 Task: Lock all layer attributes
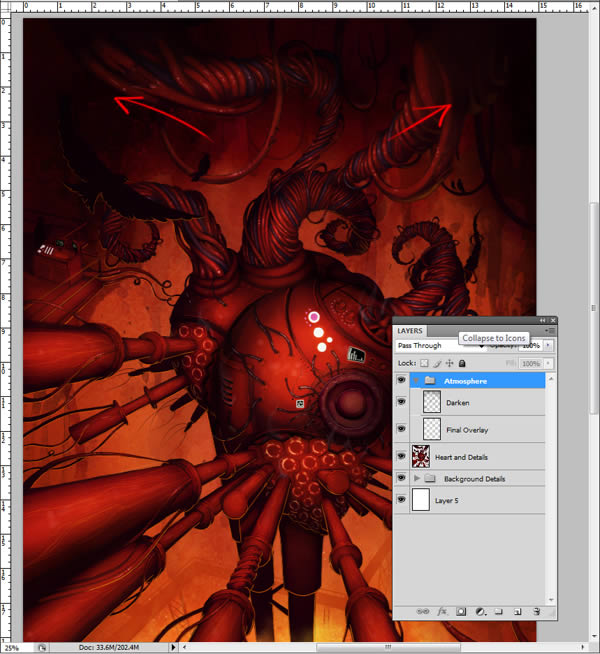click(462, 363)
